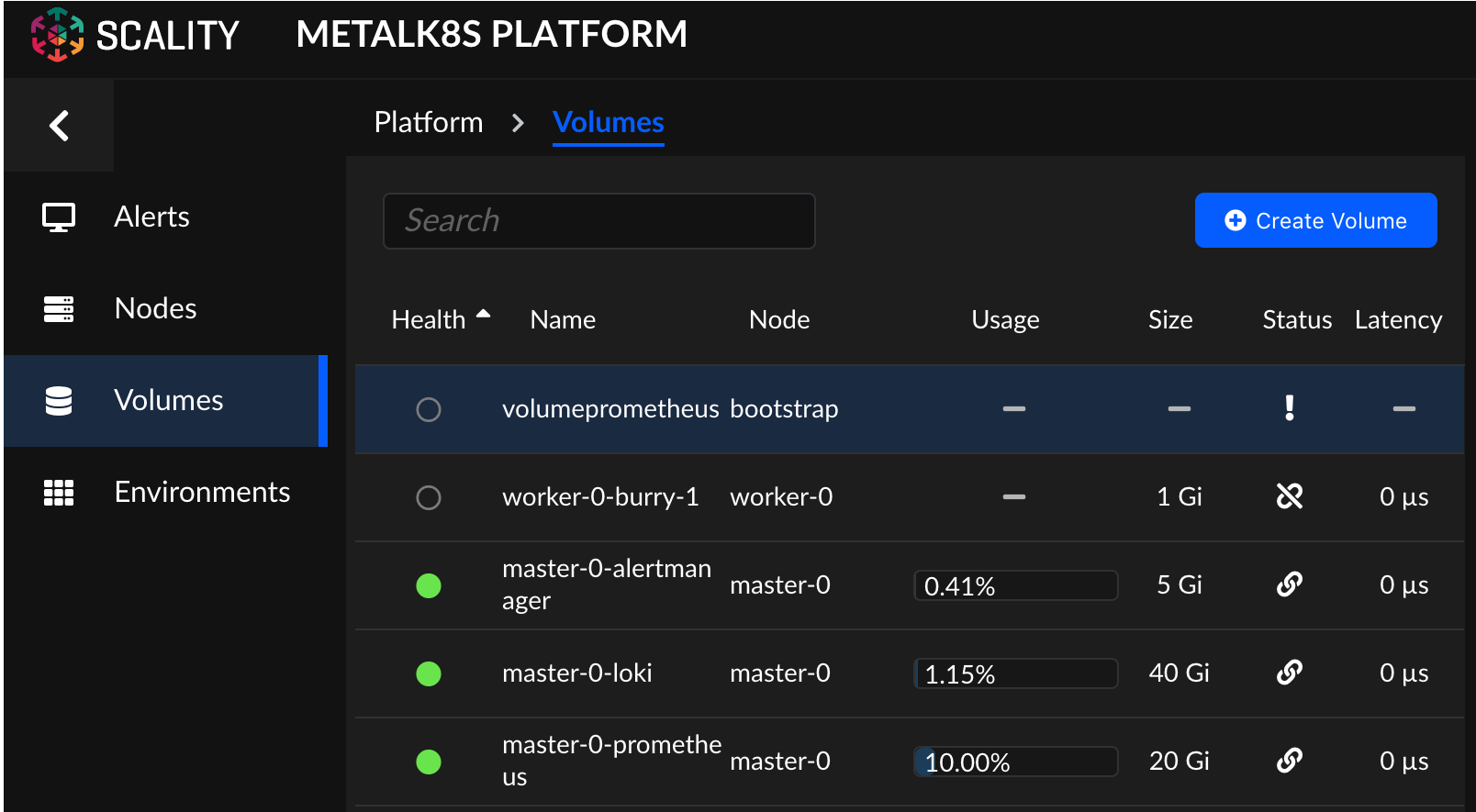Click the worker-0 node cell
This screenshot has height=812, width=1476.
[x=781, y=496]
